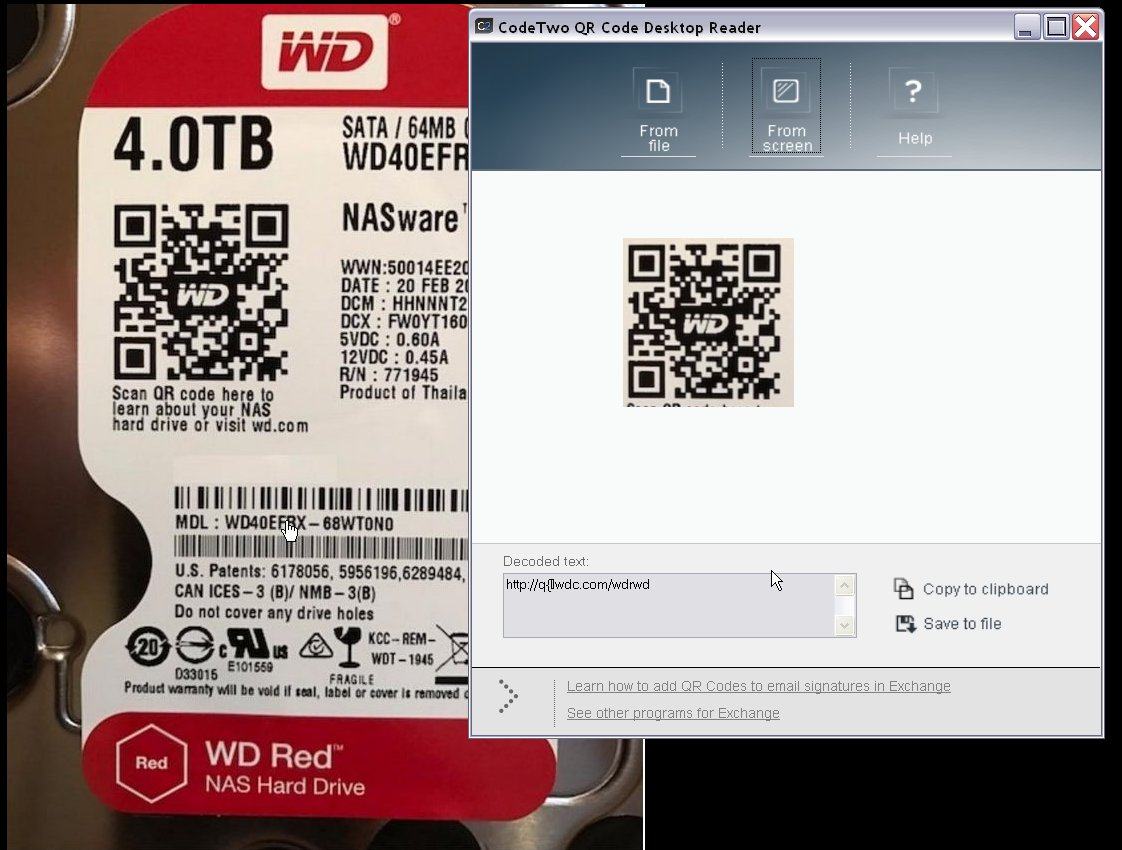Close the CodeTwo QR Code Desktop Reader
This screenshot has width=1122, height=850.
tap(1086, 27)
